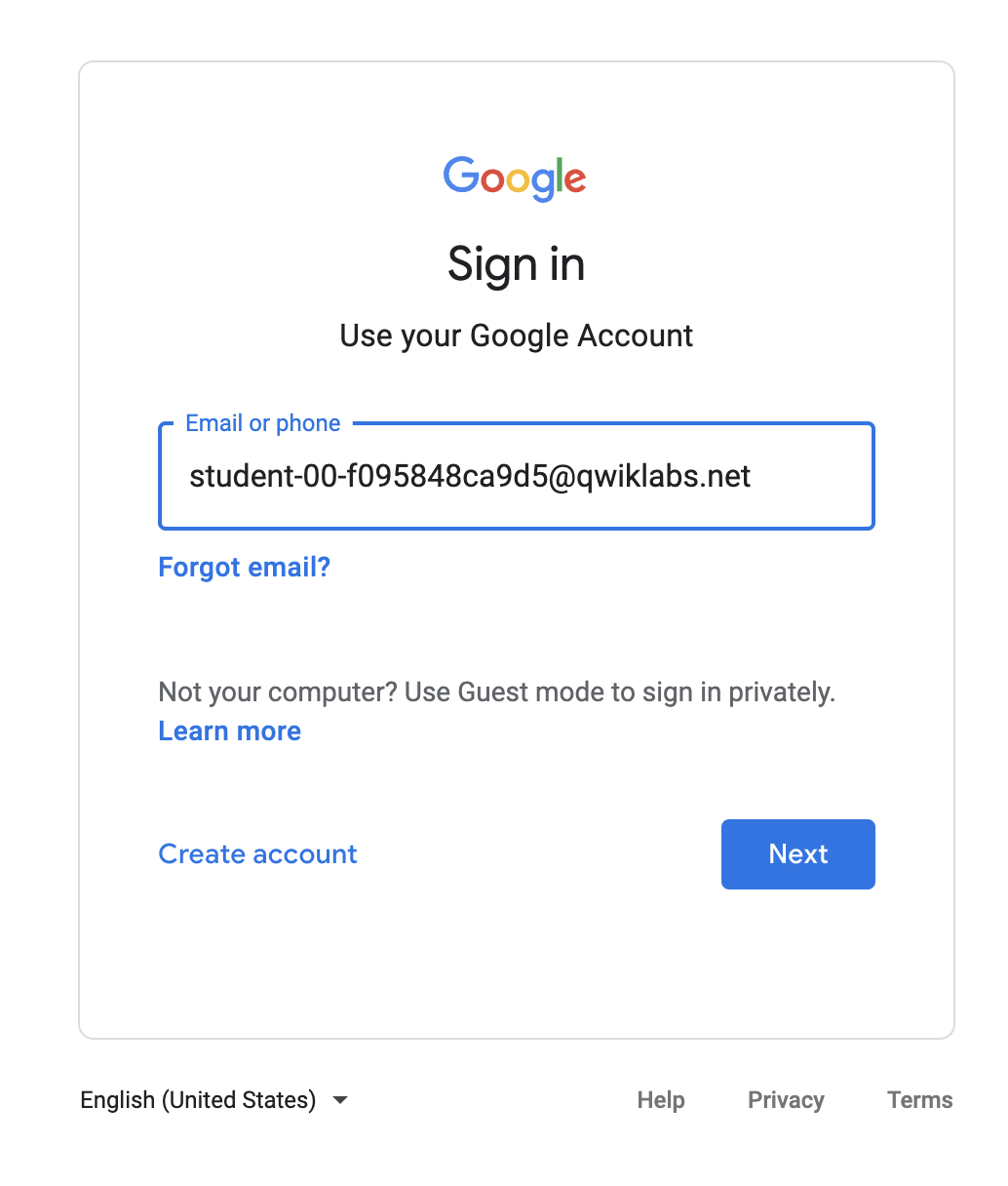View the Privacy policy
1008x1186 pixels.
coord(786,1099)
